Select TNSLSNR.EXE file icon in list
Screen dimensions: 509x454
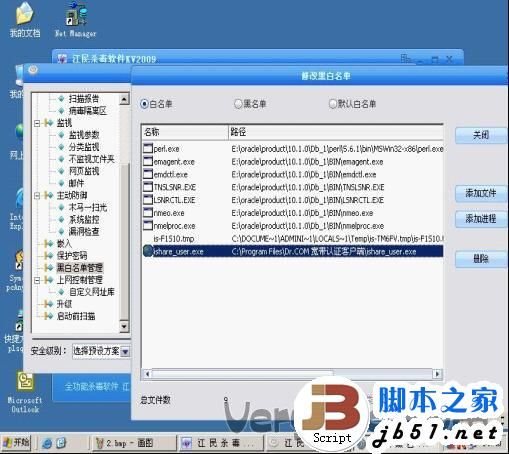click(x=148, y=187)
